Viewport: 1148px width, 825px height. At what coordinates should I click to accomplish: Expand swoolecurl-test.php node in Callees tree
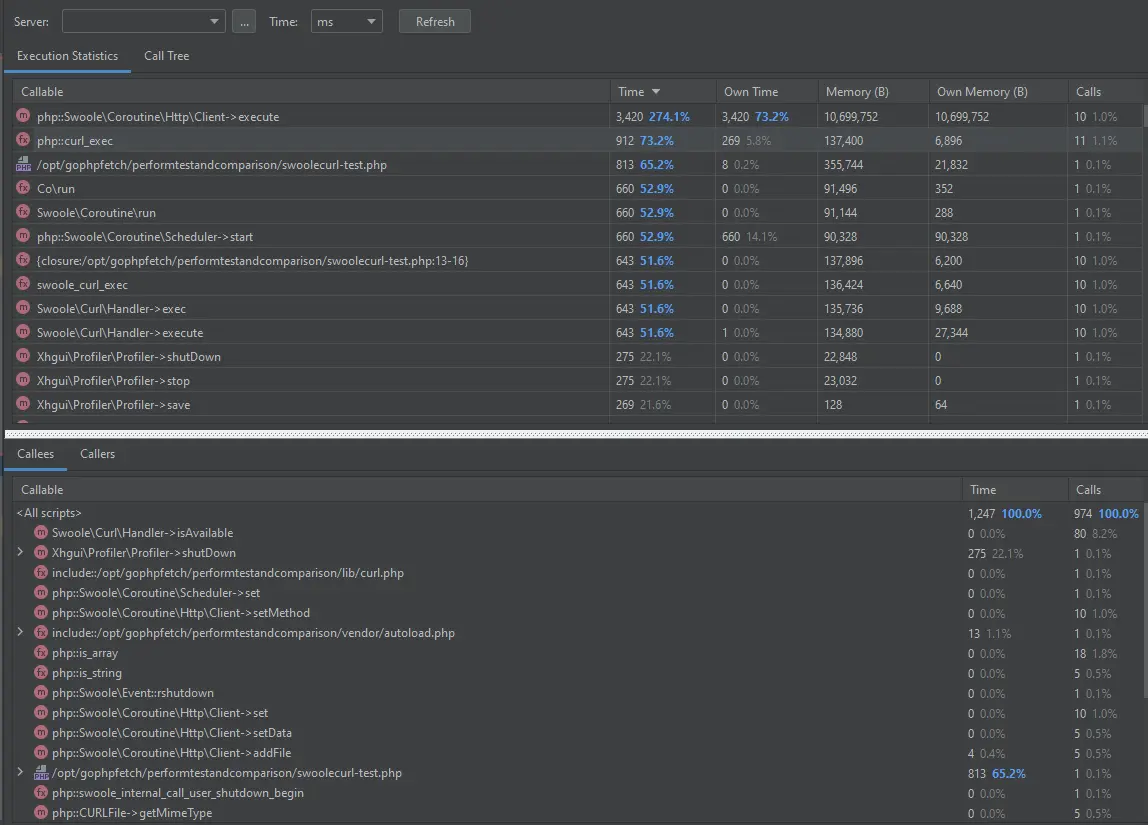tap(20, 773)
